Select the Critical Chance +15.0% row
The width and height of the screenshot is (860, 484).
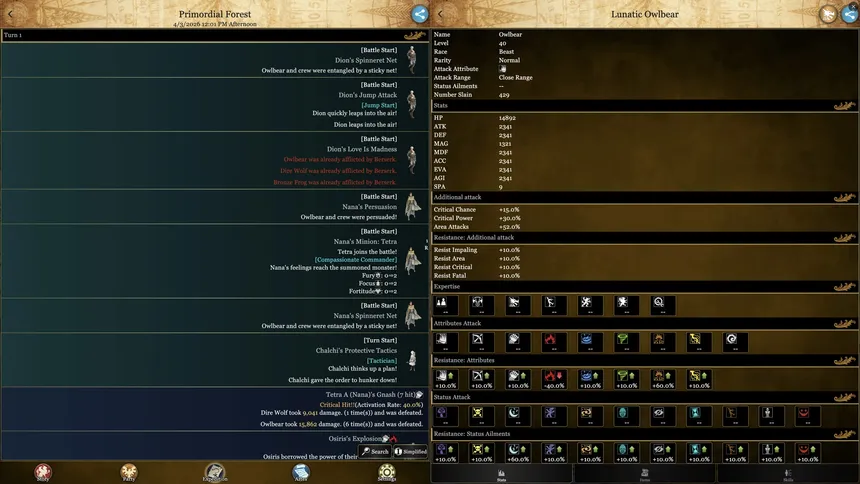(x=645, y=210)
